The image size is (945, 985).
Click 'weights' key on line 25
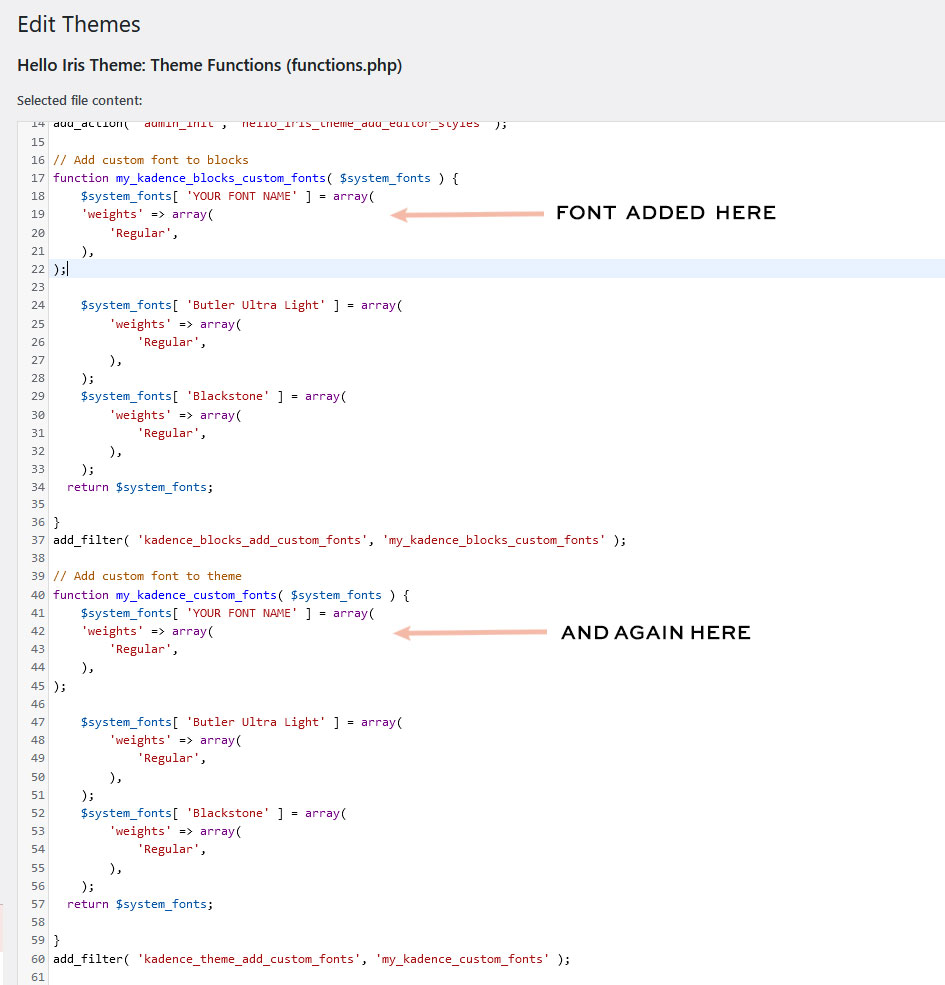pyautogui.click(x=140, y=324)
